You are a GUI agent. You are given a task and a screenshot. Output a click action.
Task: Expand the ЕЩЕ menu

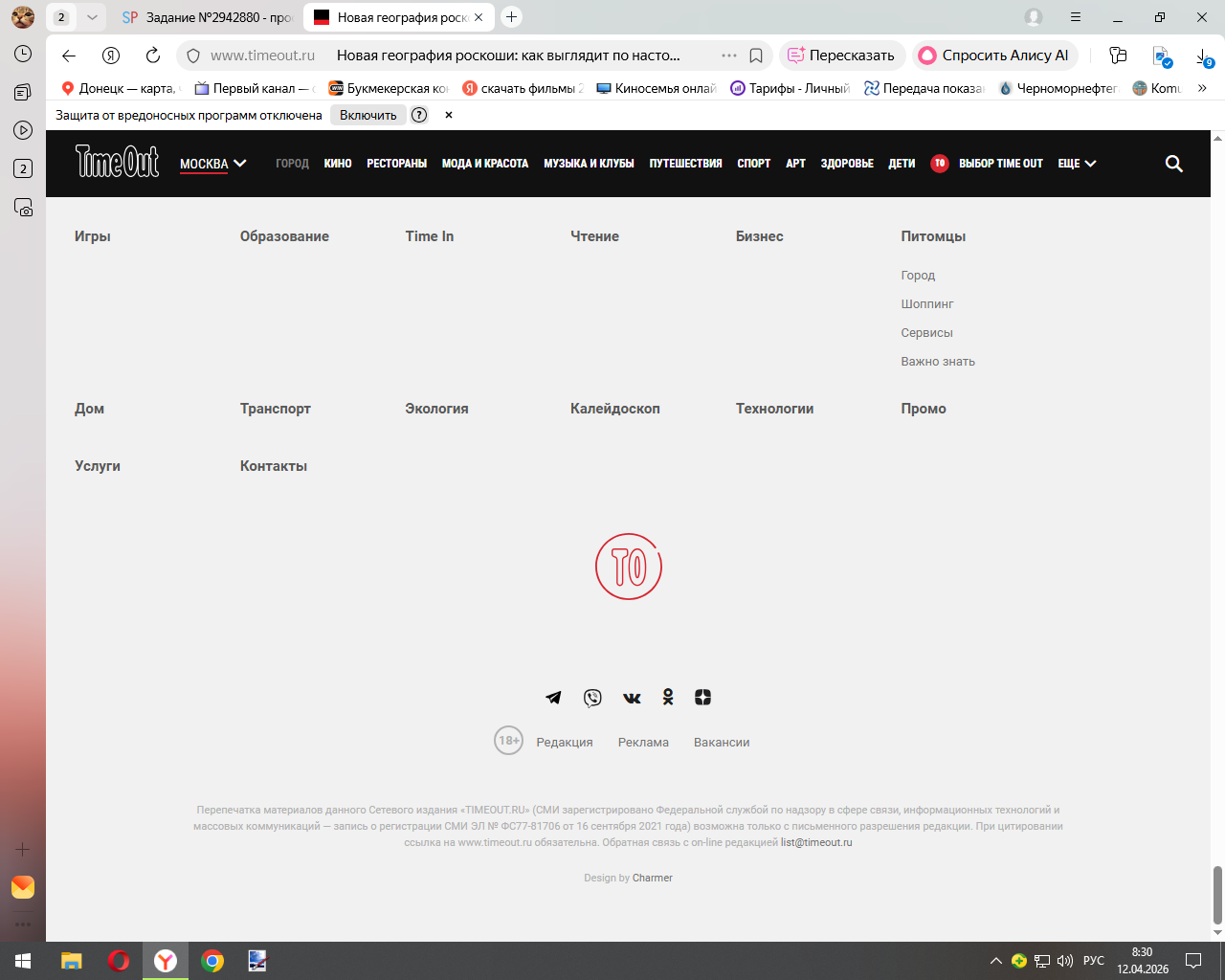pos(1077,164)
